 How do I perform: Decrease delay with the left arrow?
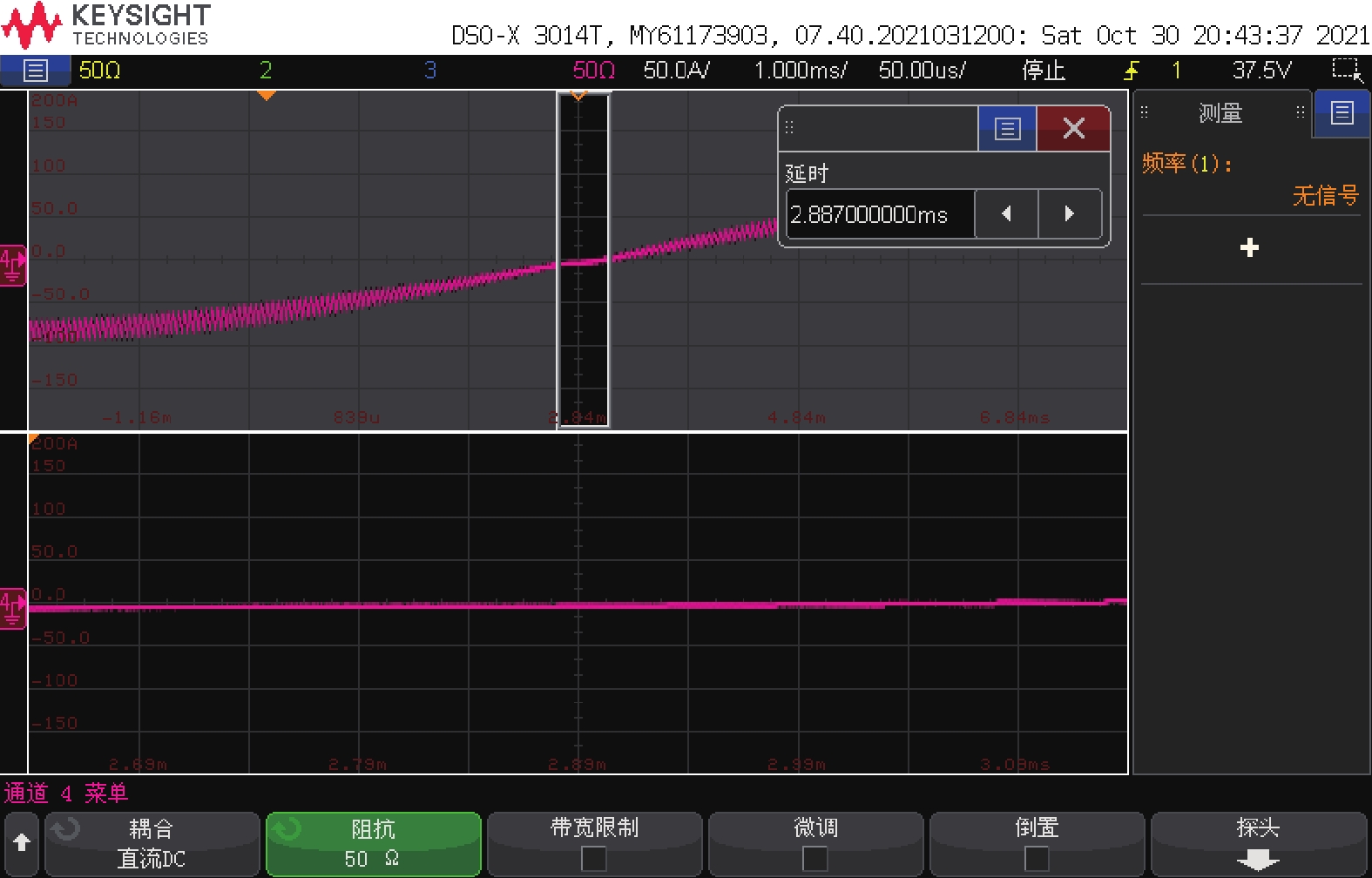pos(1006,214)
